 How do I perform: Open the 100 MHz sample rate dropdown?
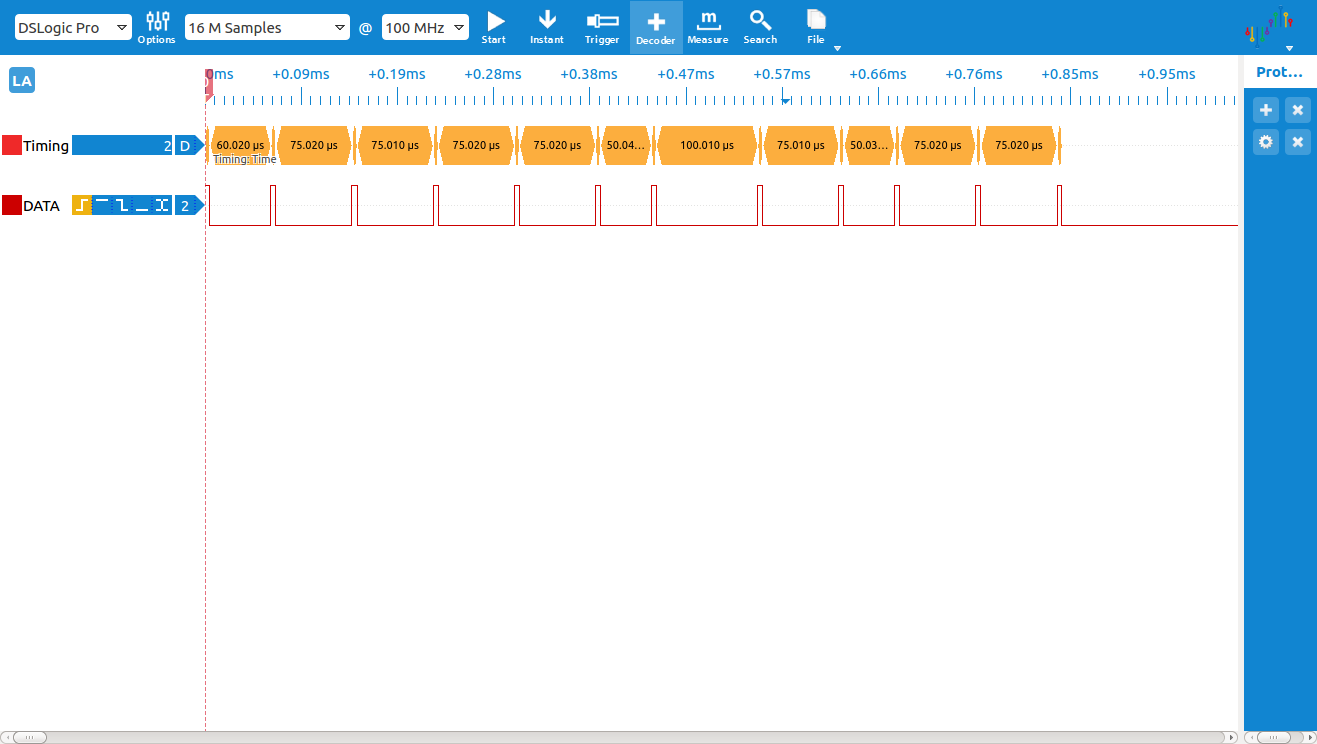(425, 28)
